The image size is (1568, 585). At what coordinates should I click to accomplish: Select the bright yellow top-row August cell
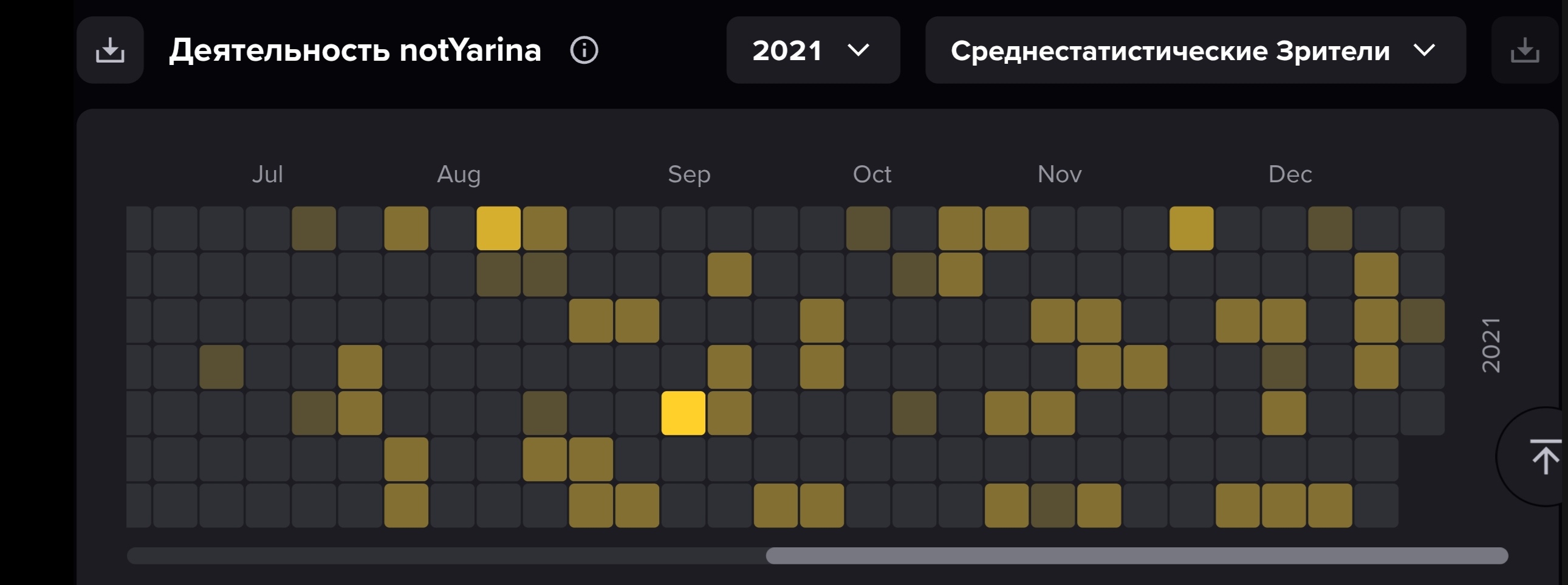click(x=499, y=228)
